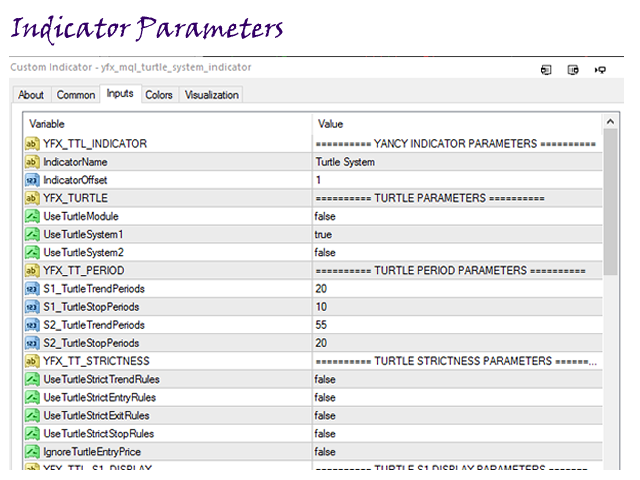Click the string icon beside YFX_TT_STRICTNESS
The image size is (640, 480).
coord(32,361)
